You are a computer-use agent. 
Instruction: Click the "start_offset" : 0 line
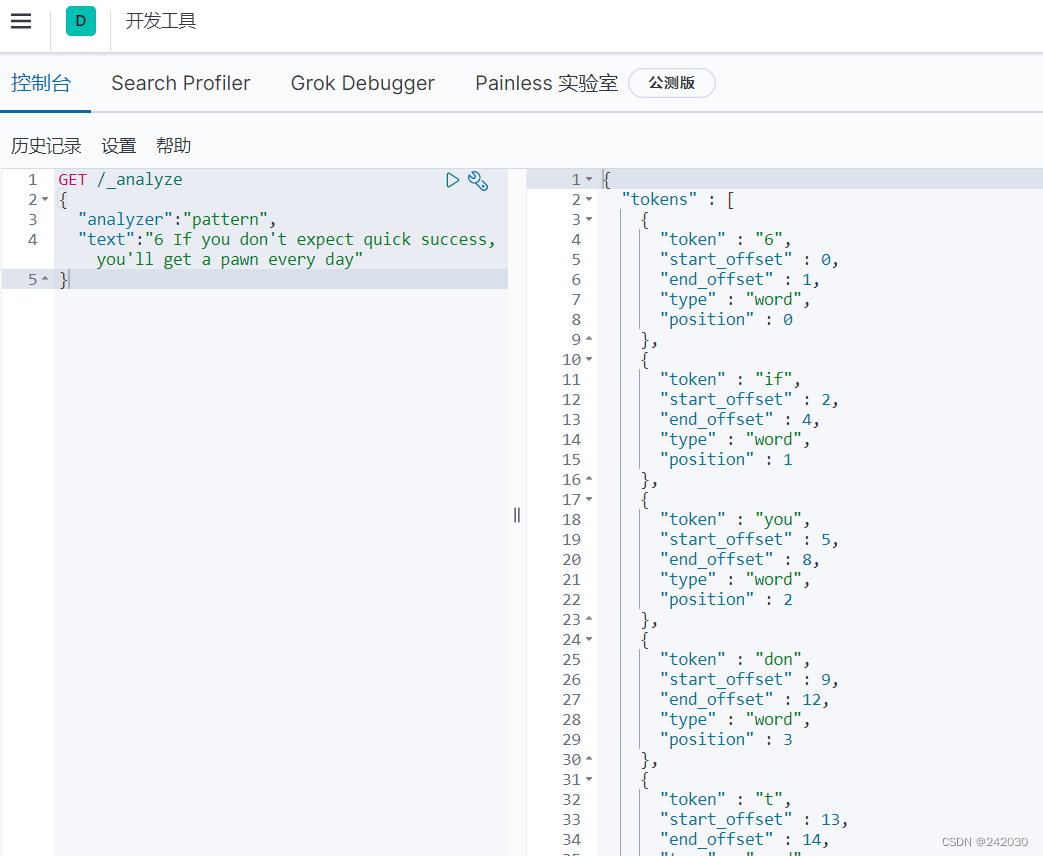click(x=749, y=259)
